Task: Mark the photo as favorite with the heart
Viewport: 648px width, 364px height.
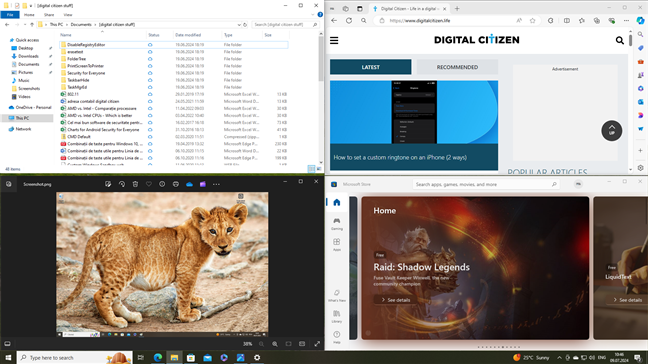Action: (x=149, y=184)
